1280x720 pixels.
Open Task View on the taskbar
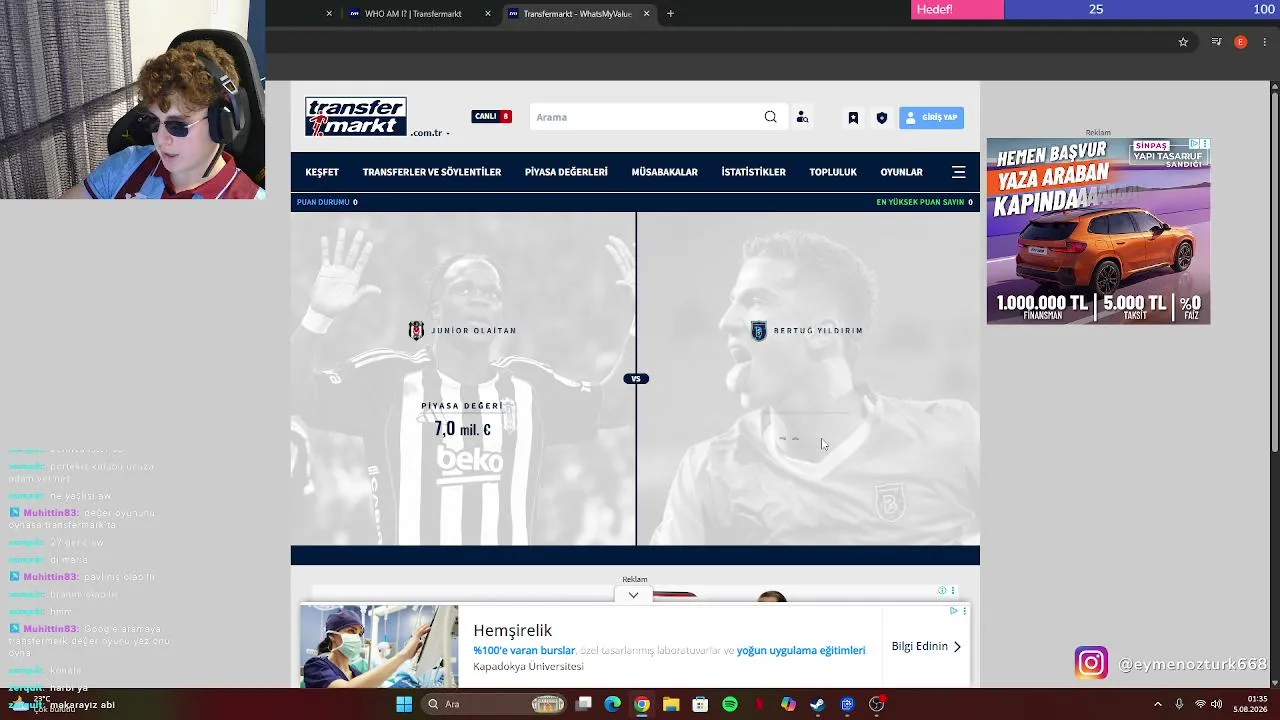(584, 704)
